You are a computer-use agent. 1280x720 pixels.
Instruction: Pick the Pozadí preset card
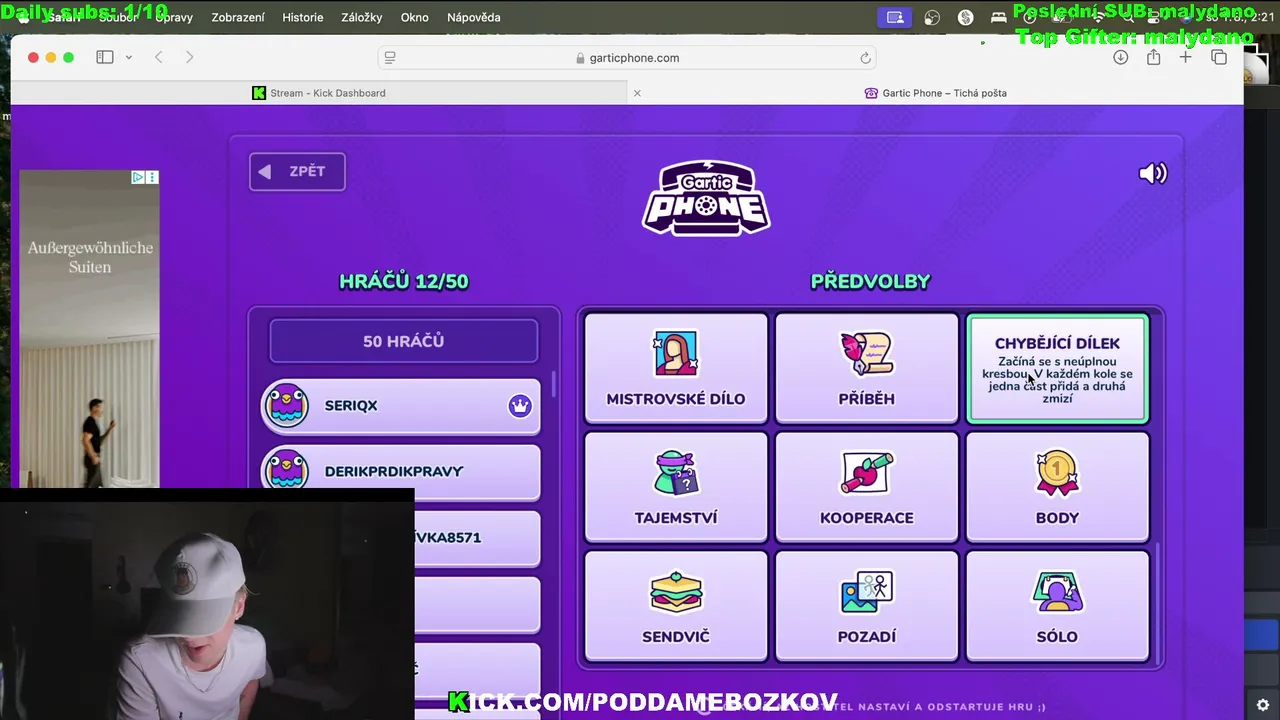tap(867, 606)
